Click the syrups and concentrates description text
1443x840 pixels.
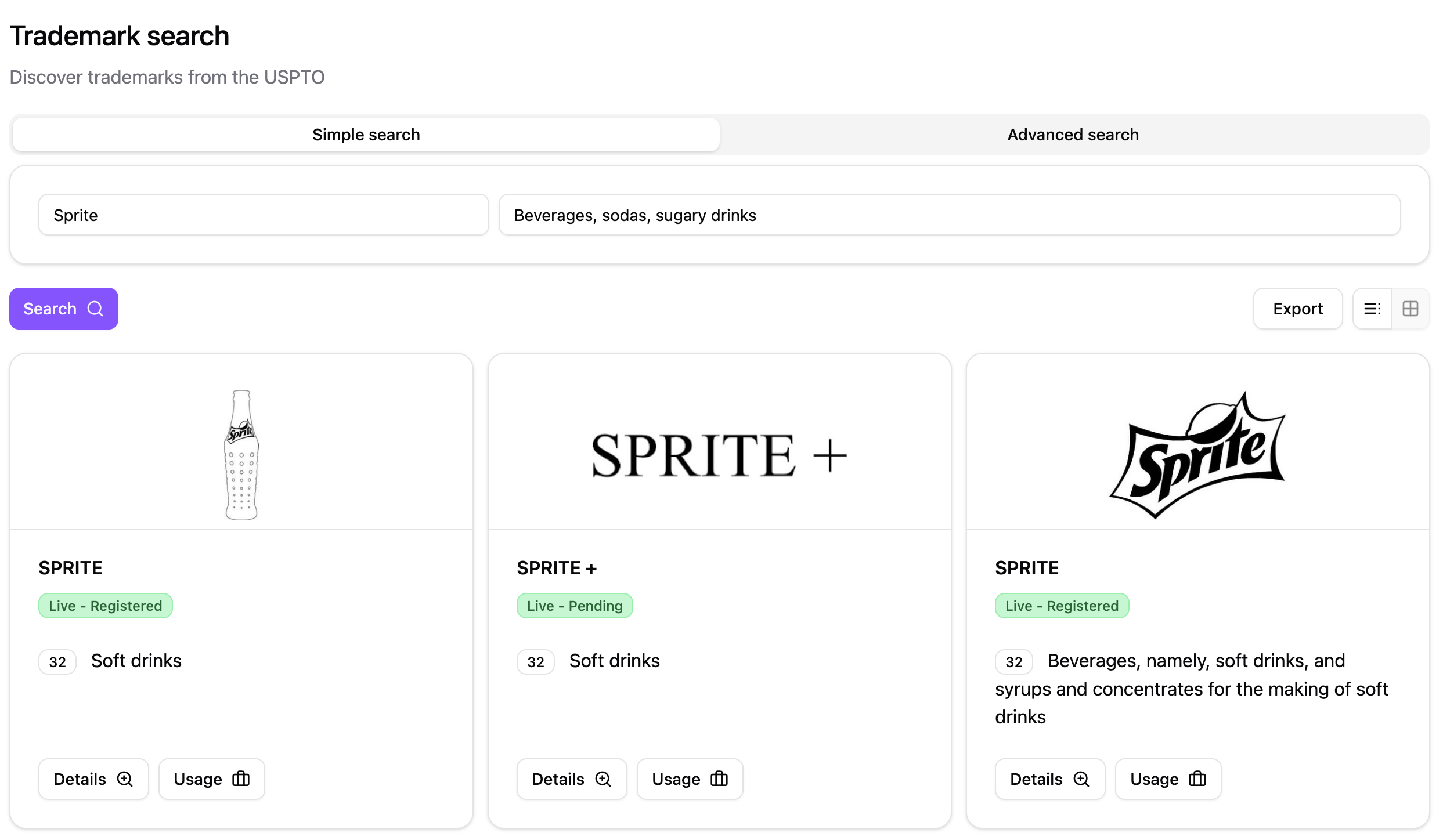click(1192, 689)
